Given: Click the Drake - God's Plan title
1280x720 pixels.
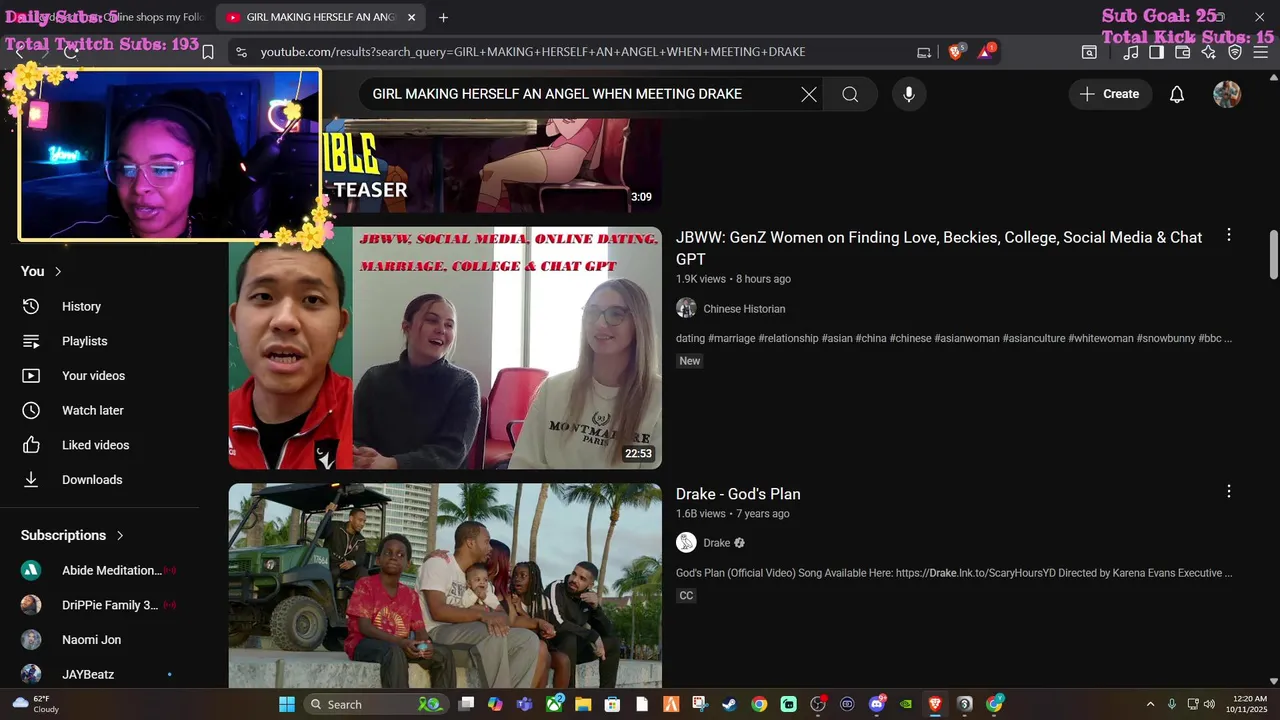Looking at the screenshot, I should coord(738,494).
